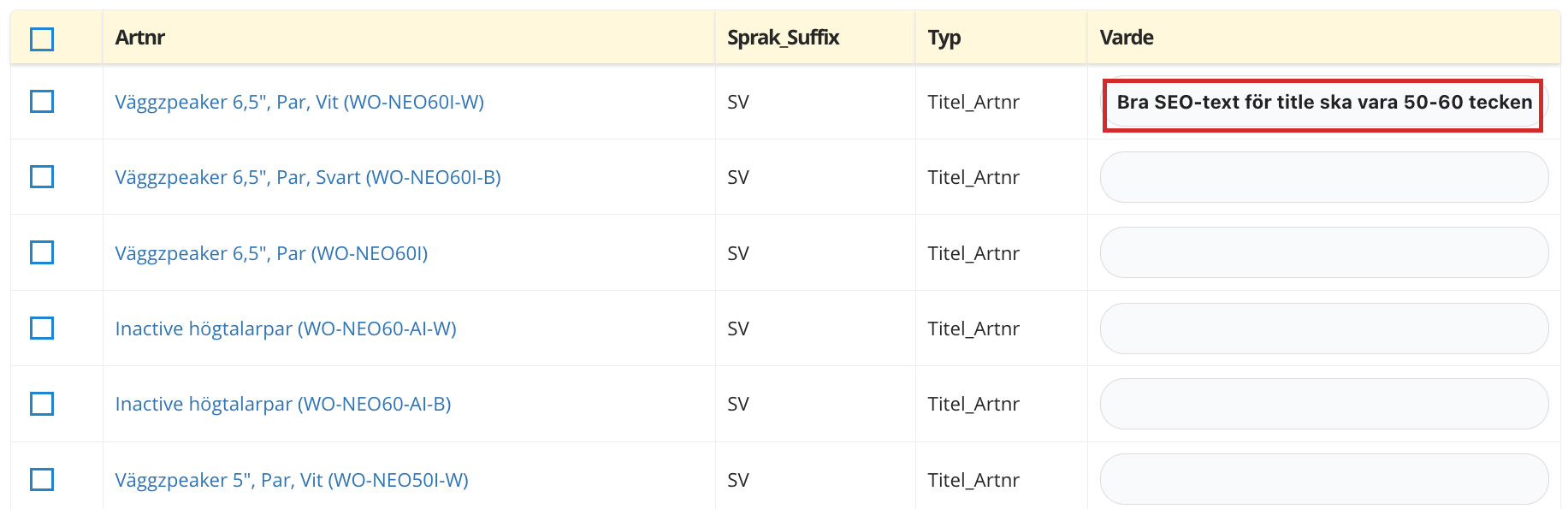Follow the Väggzpeaker 6,5", Par (WO-NEO60I) link

point(271,253)
